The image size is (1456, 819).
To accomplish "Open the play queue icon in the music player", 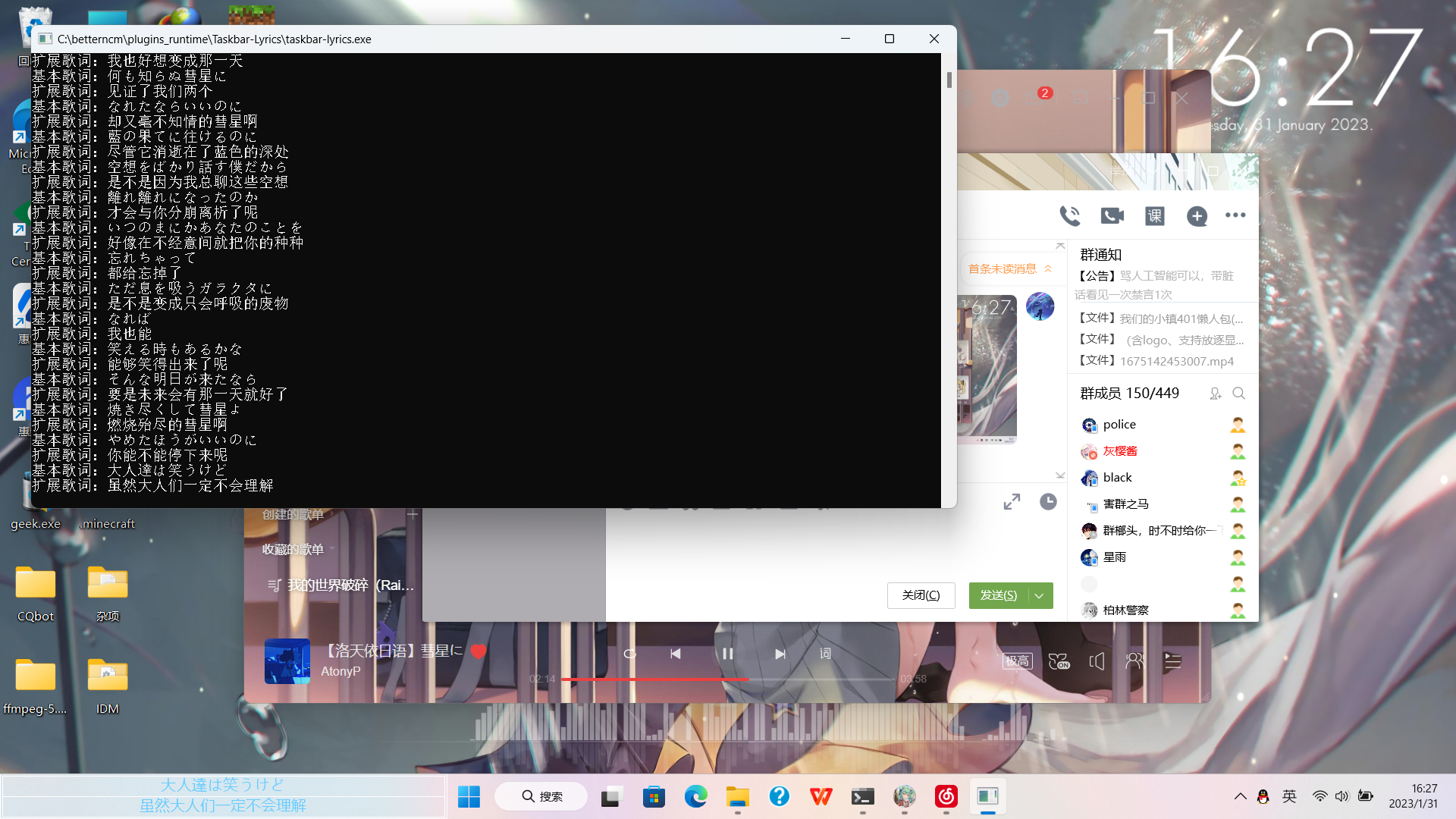I will coord(1172,661).
